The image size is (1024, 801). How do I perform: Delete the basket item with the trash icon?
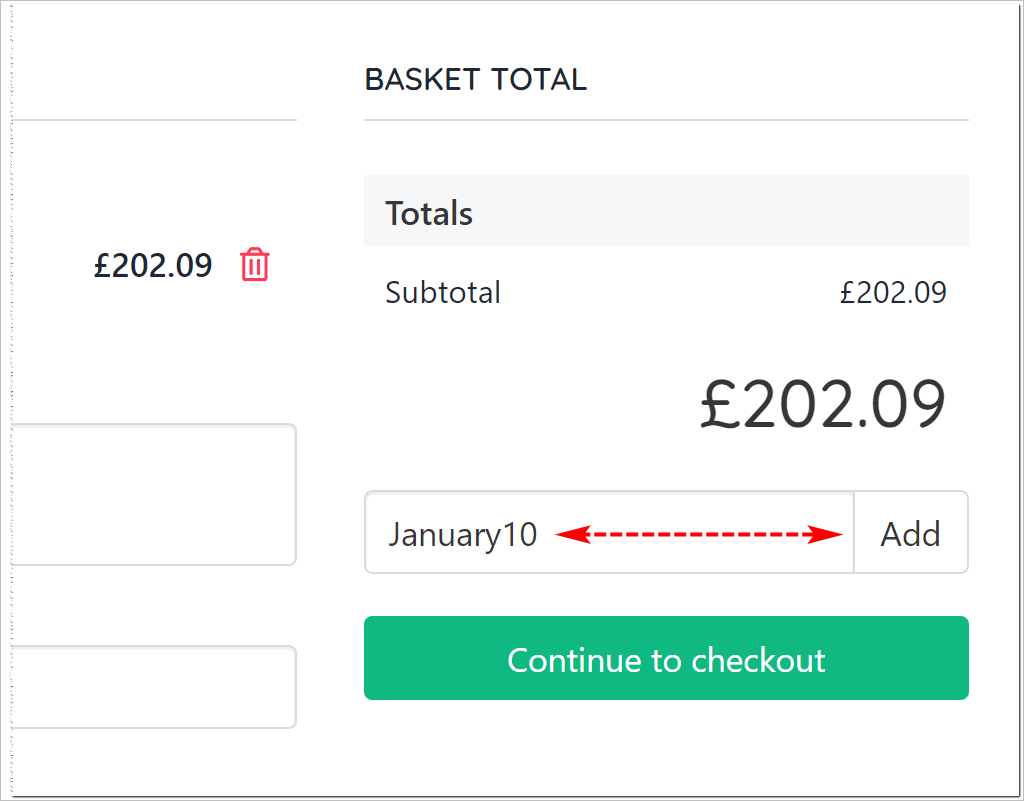(x=255, y=264)
